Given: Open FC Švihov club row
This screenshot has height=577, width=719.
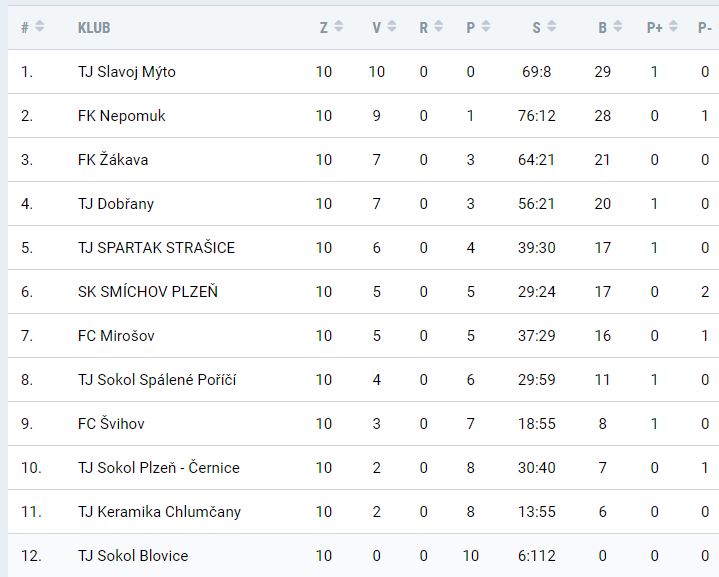Looking at the screenshot, I should 111,424.
